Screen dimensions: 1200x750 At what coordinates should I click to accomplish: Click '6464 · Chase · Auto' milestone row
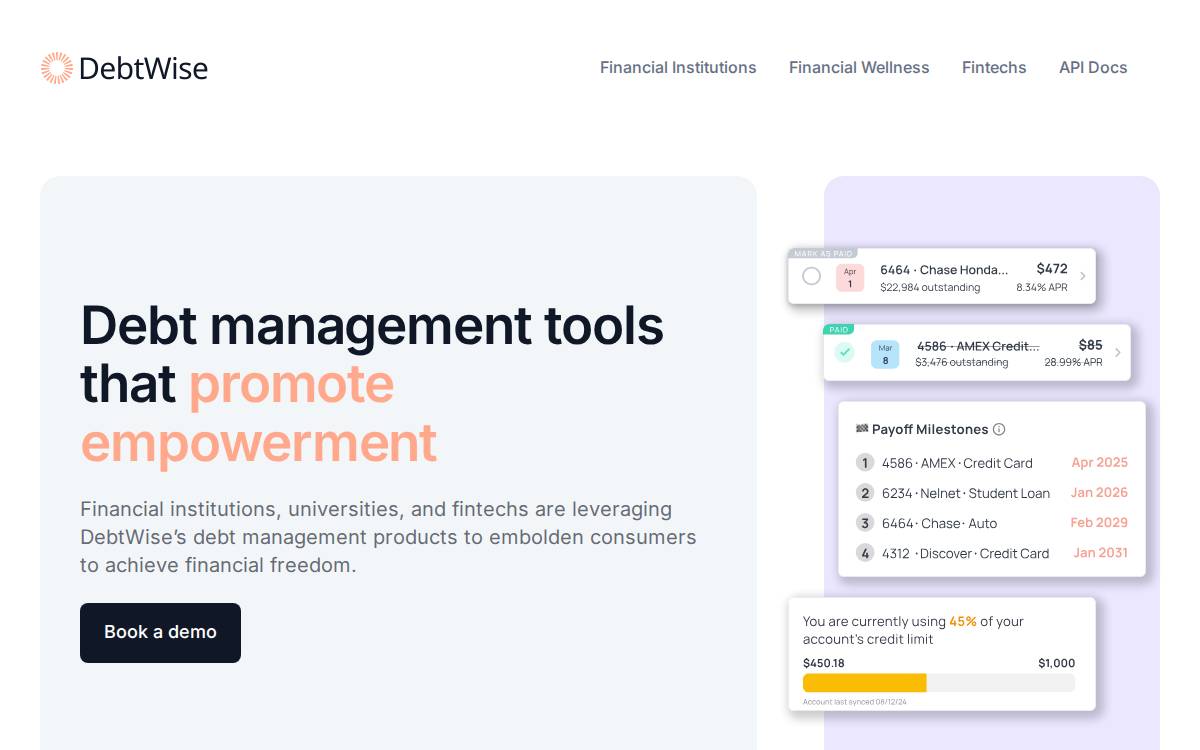click(939, 523)
